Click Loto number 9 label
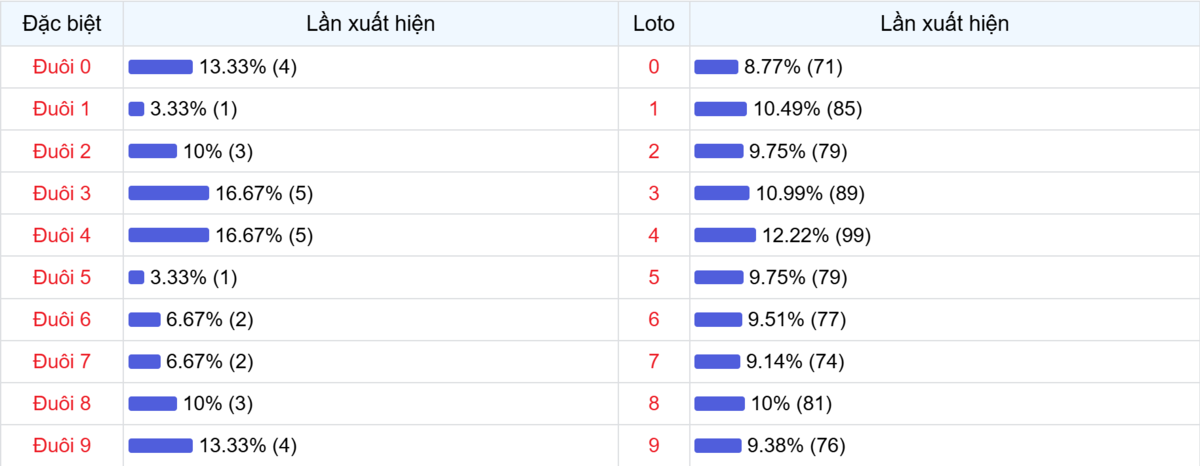The image size is (1200, 466). click(654, 445)
